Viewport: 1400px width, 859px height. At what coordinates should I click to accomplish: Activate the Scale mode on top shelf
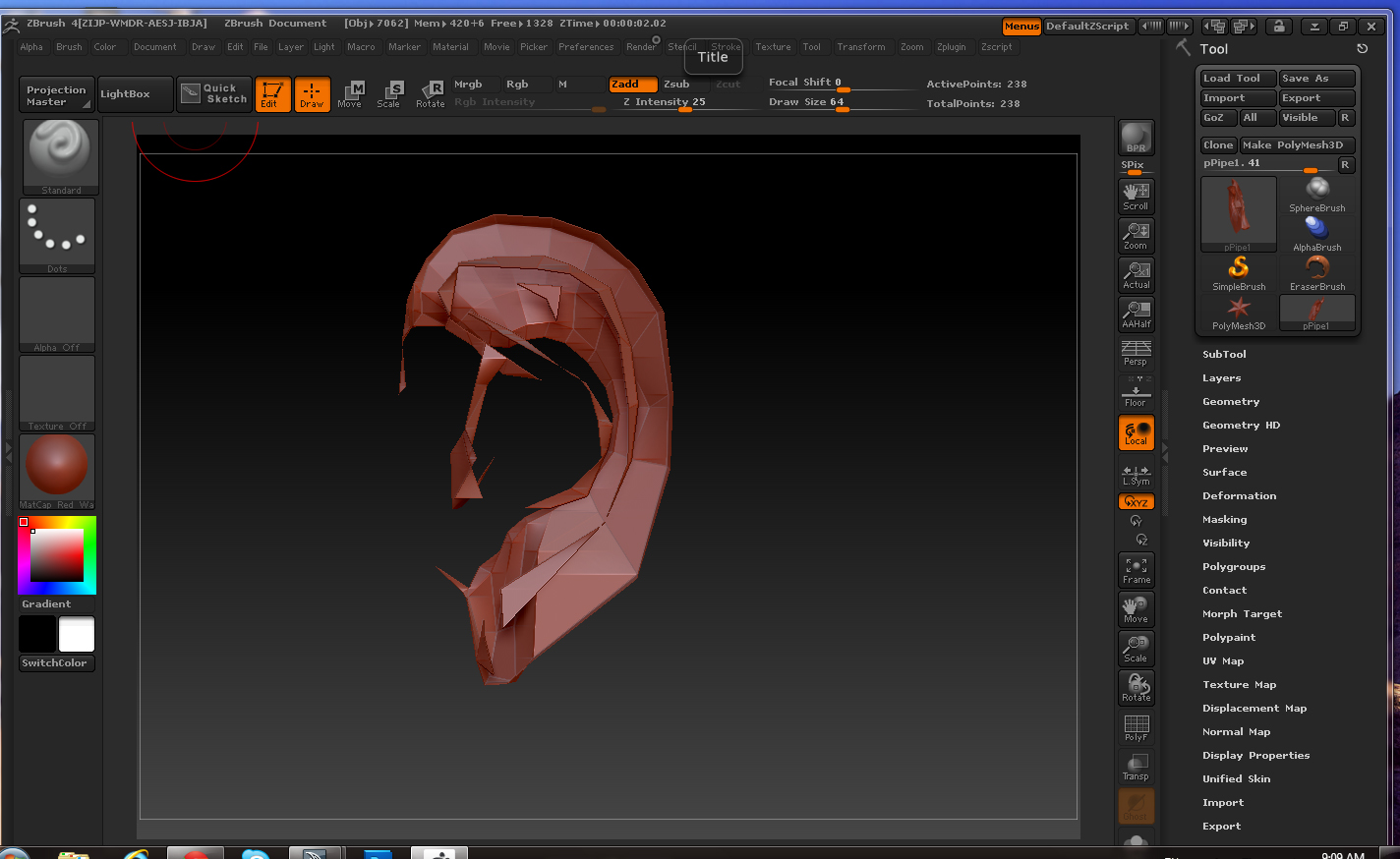(x=391, y=93)
